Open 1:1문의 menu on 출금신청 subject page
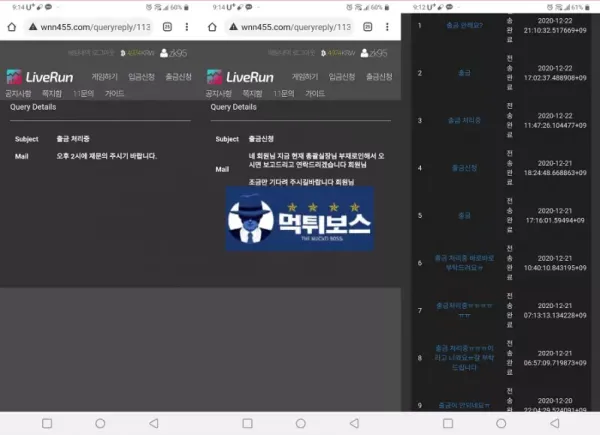 tap(284, 93)
